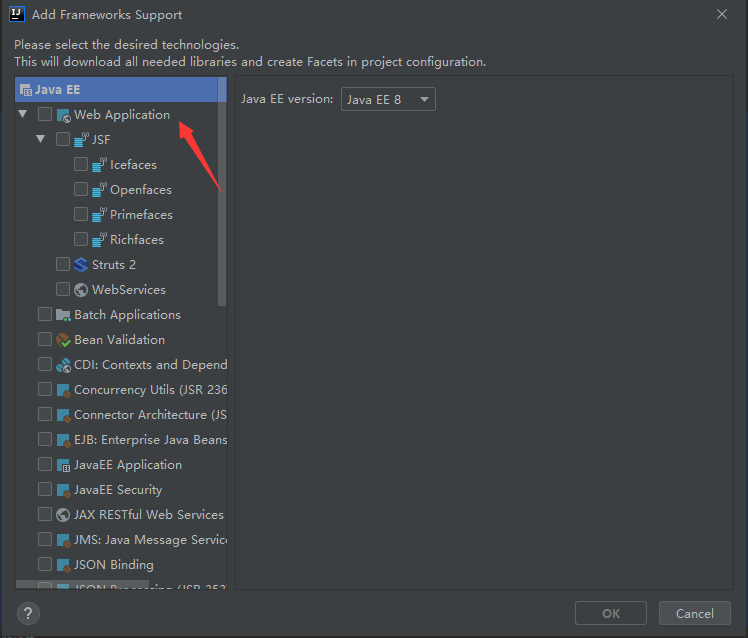Click the WebServices globe icon
The height and width of the screenshot is (638, 748).
pyautogui.click(x=82, y=290)
